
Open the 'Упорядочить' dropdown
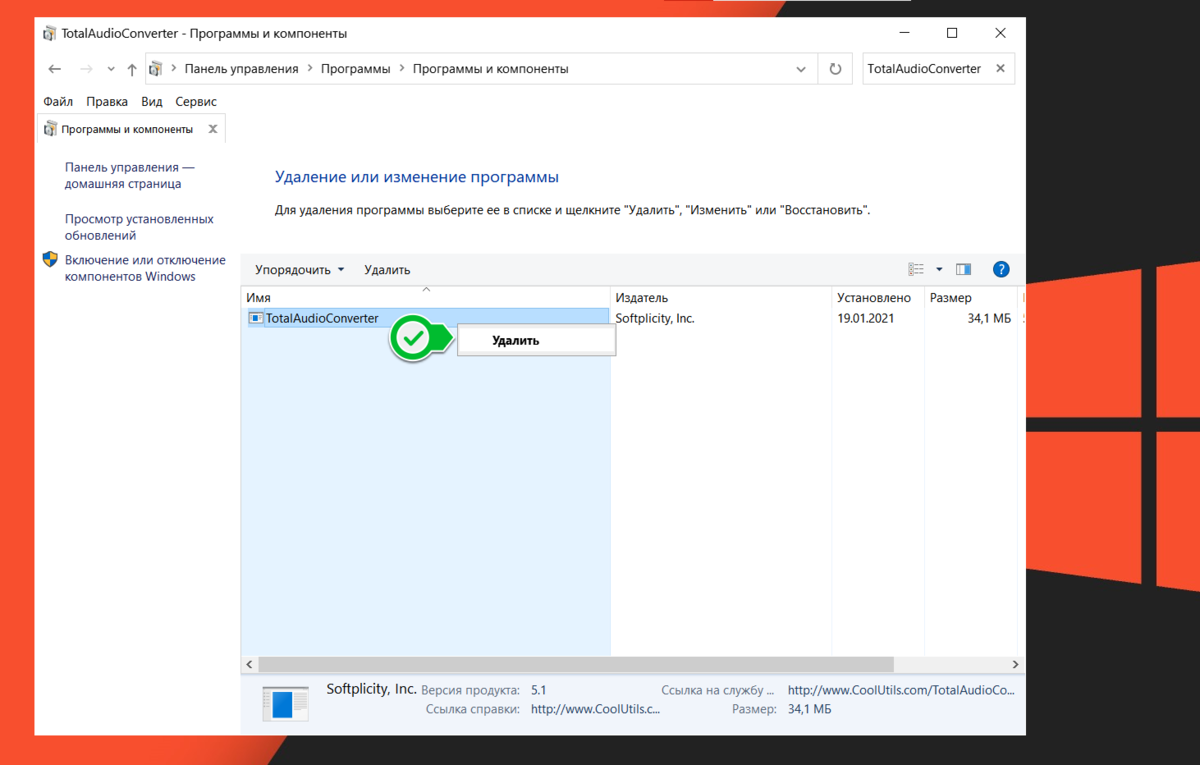coord(299,270)
